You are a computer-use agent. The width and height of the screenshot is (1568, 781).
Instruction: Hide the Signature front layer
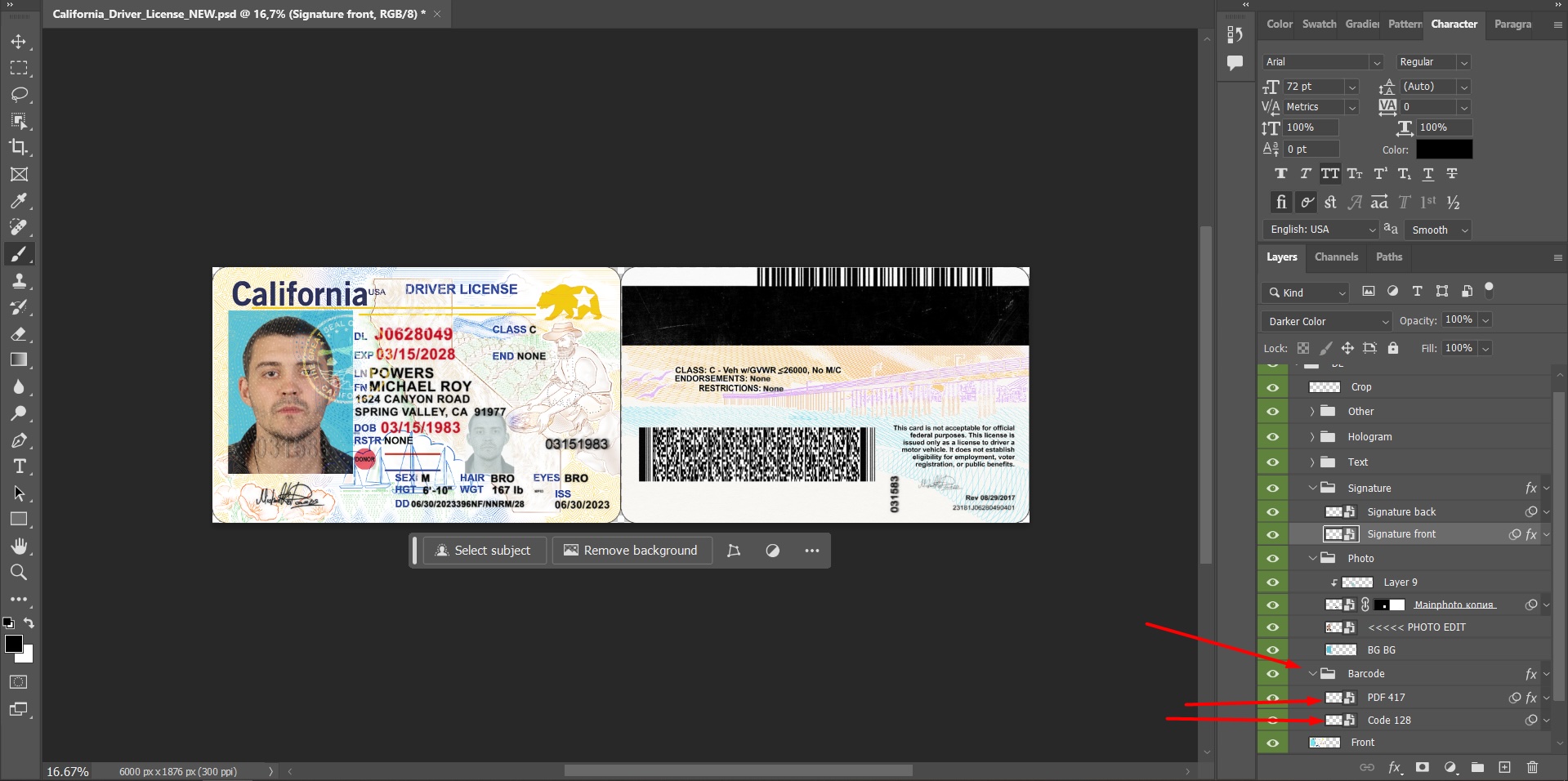pyautogui.click(x=1272, y=534)
